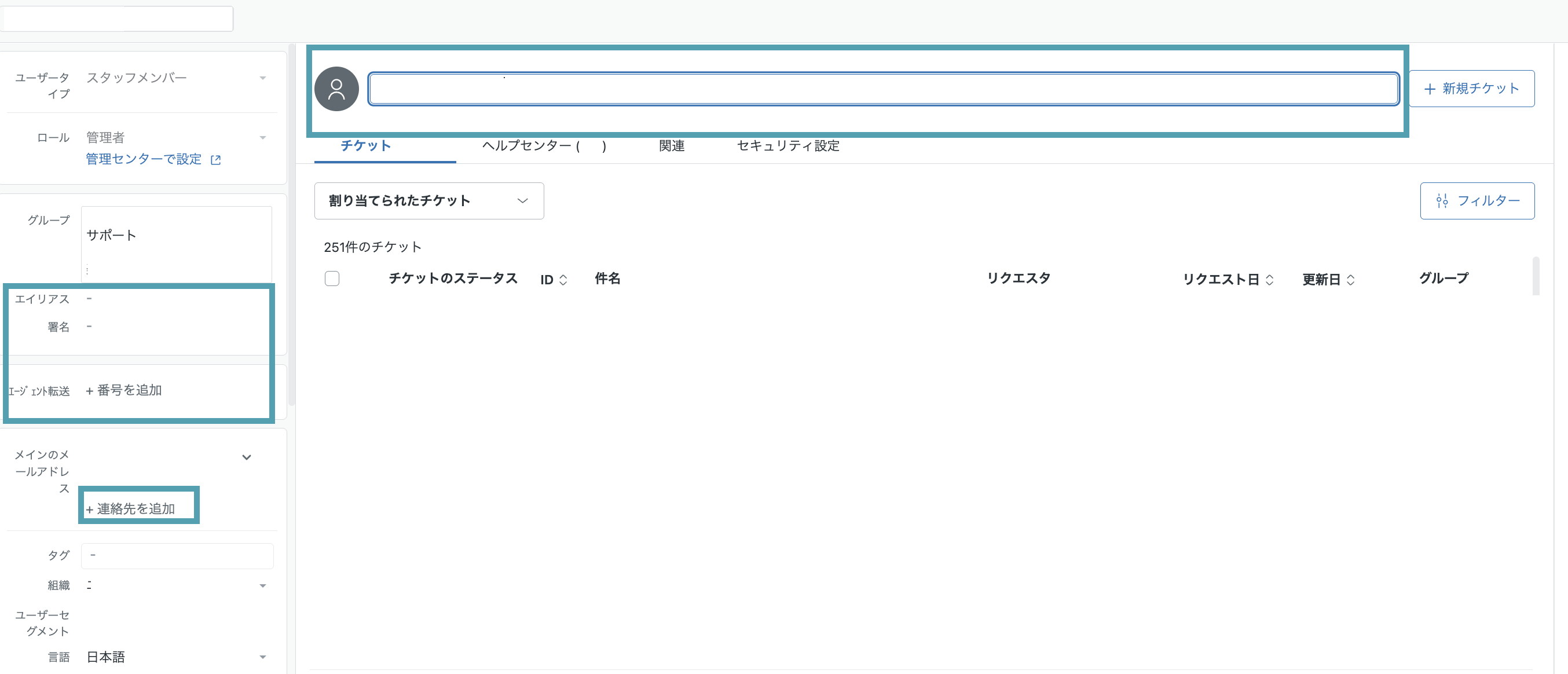Sort by 更新日 column arrows
The height and width of the screenshot is (674, 1568).
(1351, 280)
